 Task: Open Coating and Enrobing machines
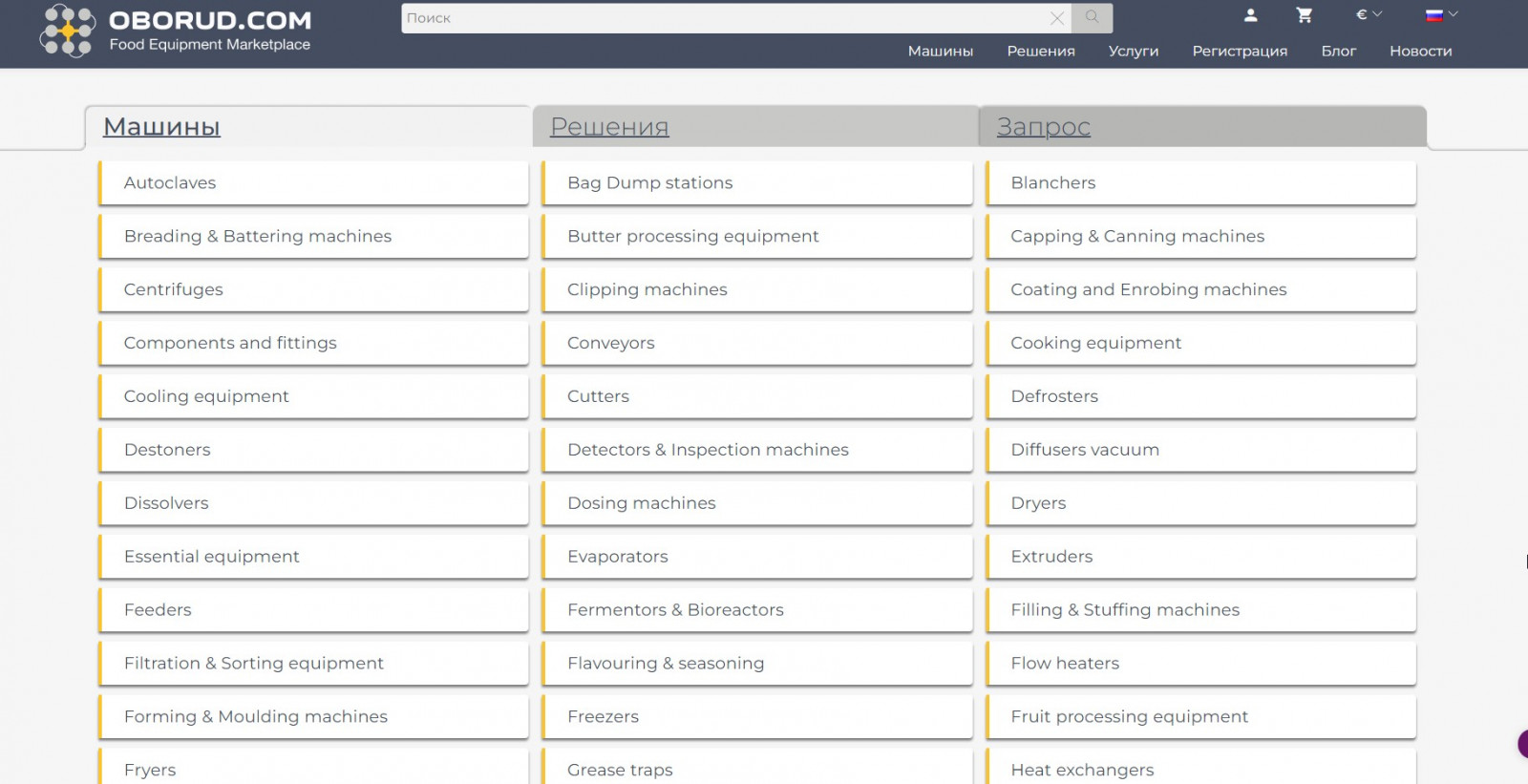[1200, 289]
